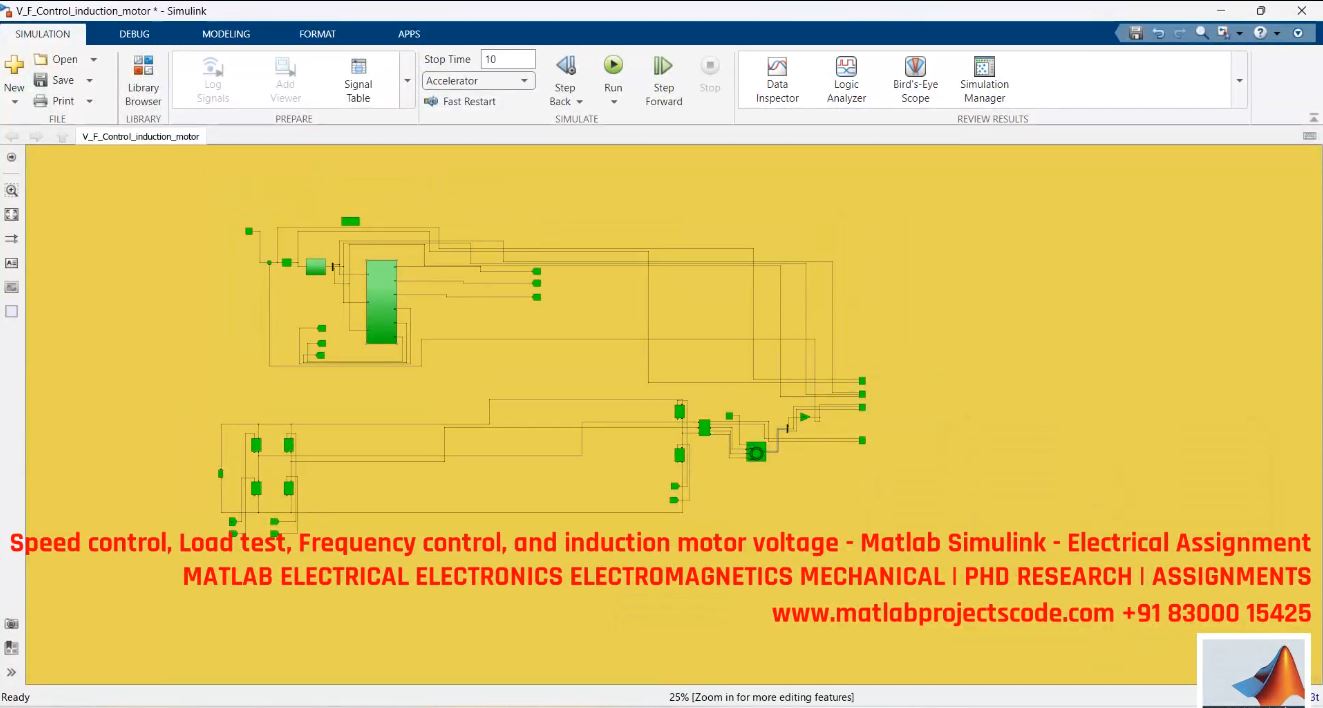The image size is (1323, 708).
Task: Click the Hide/Show Explorer Bar icon
Action: [x=12, y=157]
